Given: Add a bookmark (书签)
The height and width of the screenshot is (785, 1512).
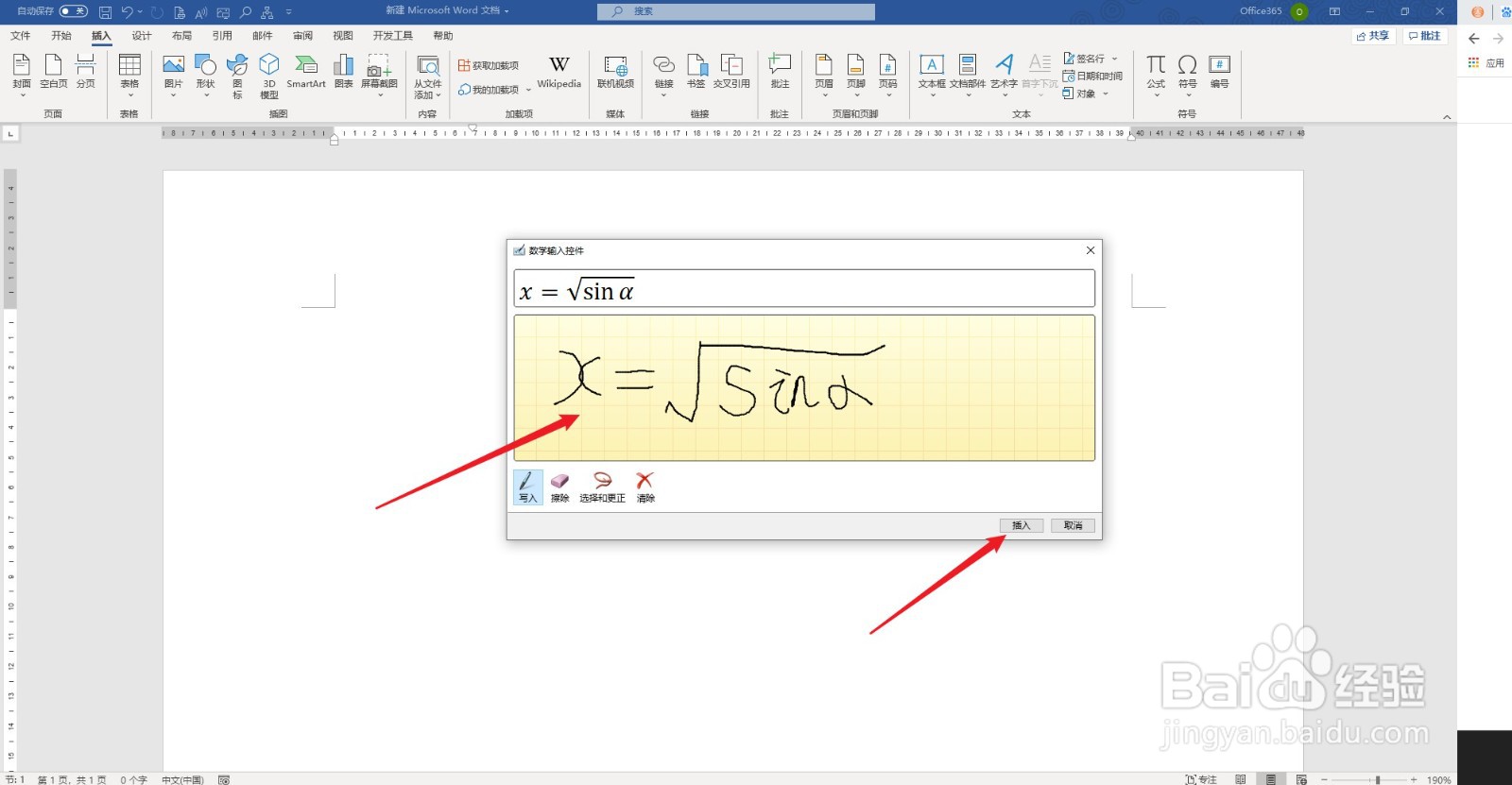Looking at the screenshot, I should click(696, 72).
